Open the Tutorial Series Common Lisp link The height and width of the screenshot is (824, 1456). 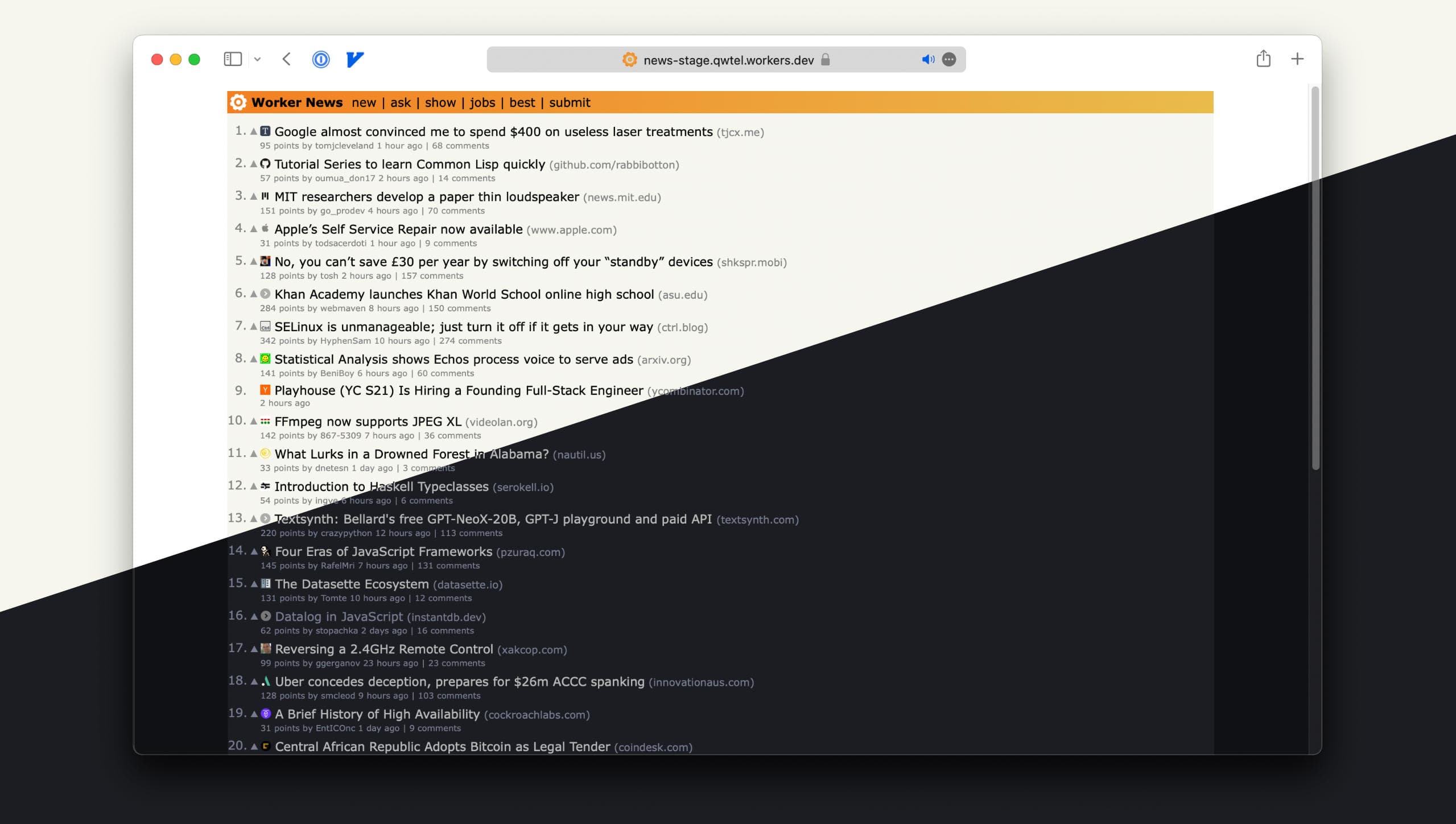[x=410, y=164]
